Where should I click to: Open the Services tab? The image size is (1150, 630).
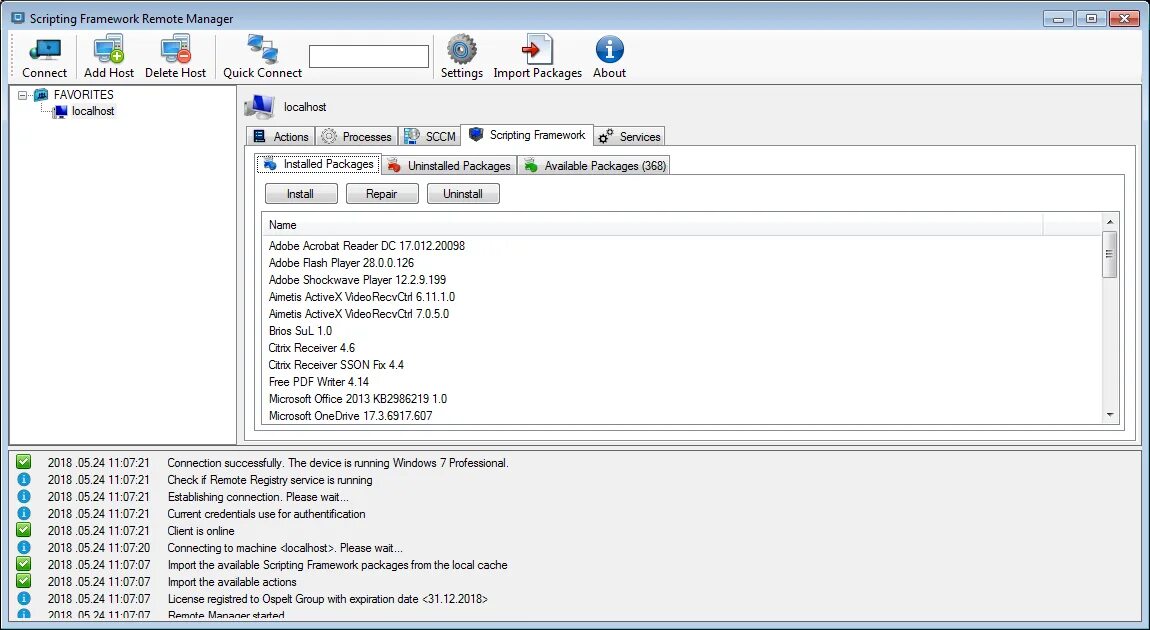pos(630,136)
